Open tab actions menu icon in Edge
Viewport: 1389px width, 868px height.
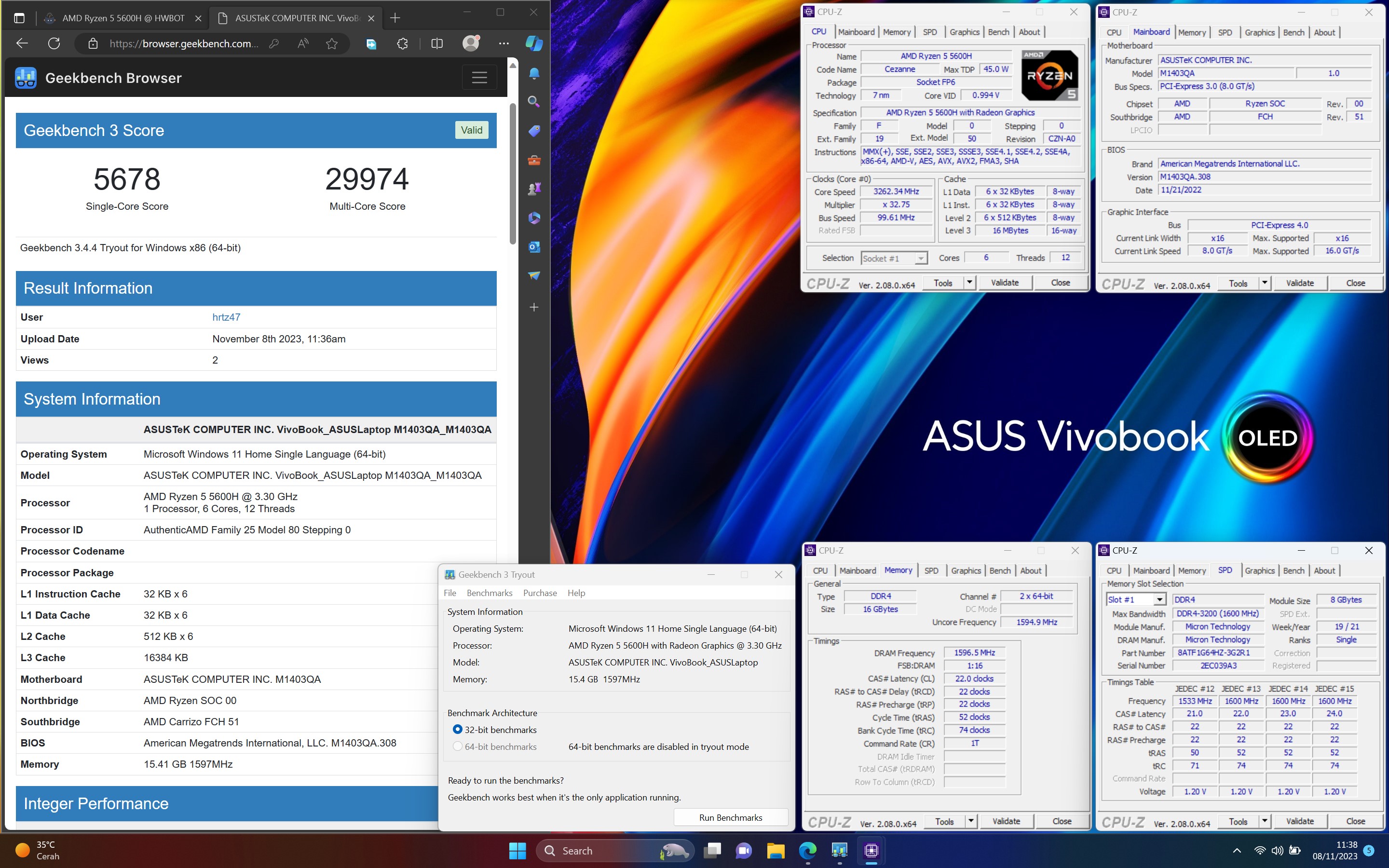pyautogui.click(x=19, y=18)
